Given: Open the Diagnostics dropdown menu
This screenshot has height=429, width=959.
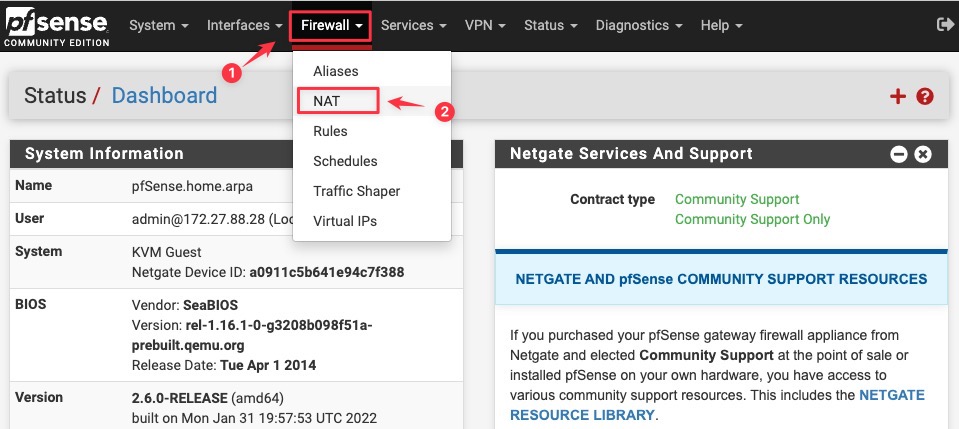Looking at the screenshot, I should [639, 25].
